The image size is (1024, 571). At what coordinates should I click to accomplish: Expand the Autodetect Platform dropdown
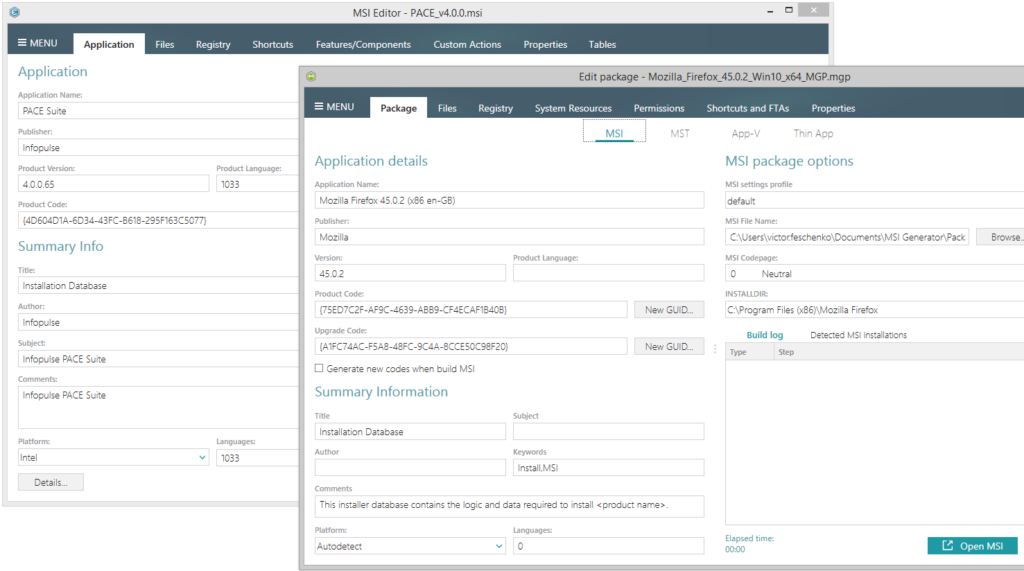tap(499, 546)
